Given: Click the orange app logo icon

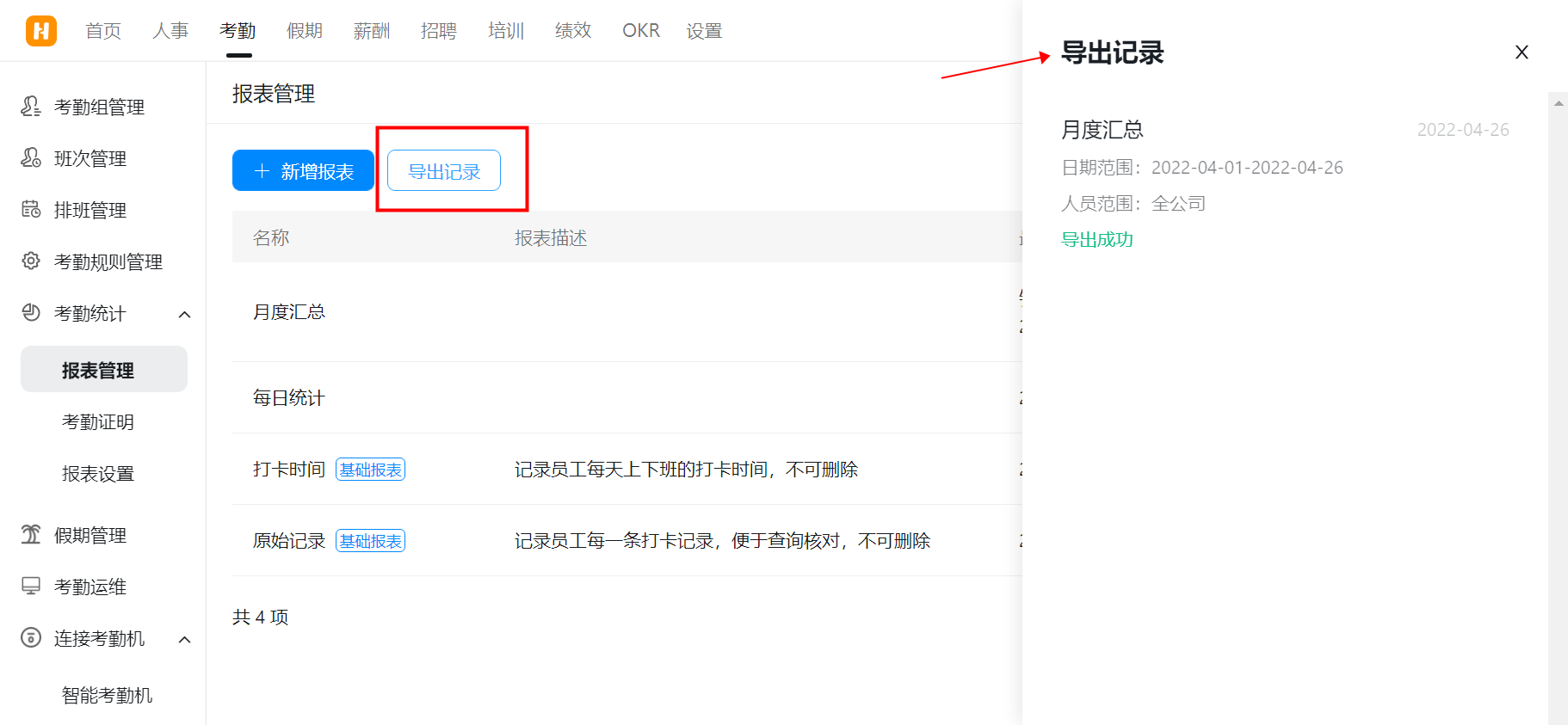Looking at the screenshot, I should 40,31.
